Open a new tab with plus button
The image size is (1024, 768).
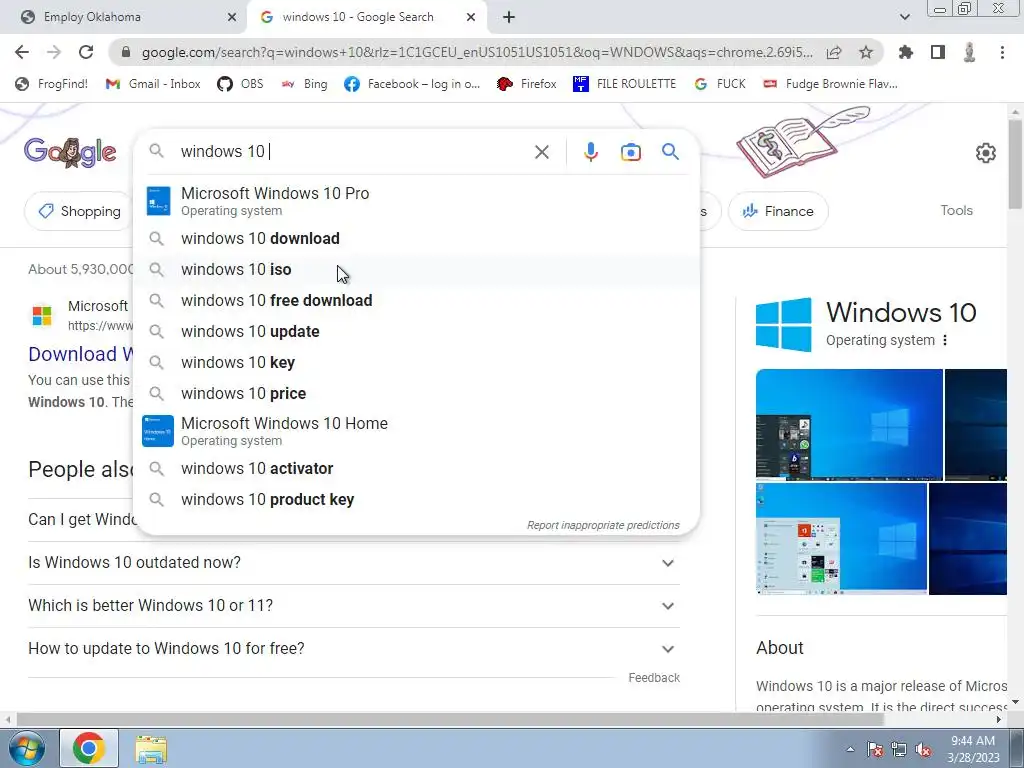coord(509,17)
